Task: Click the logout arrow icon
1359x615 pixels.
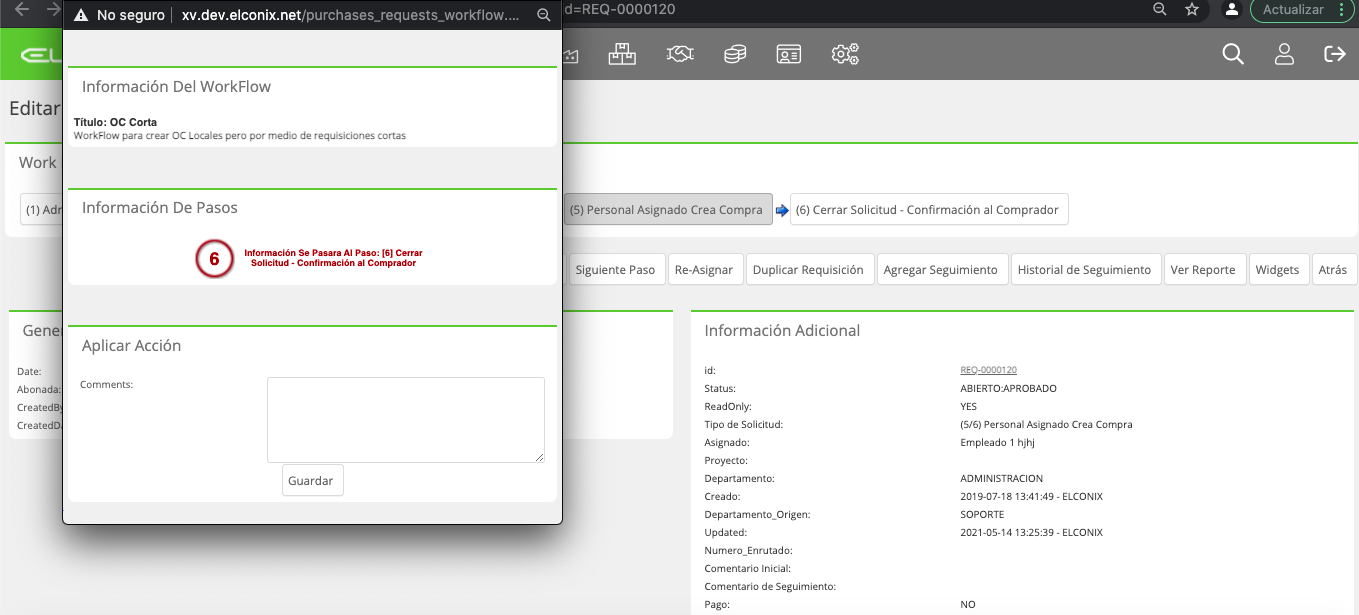Action: point(1335,54)
